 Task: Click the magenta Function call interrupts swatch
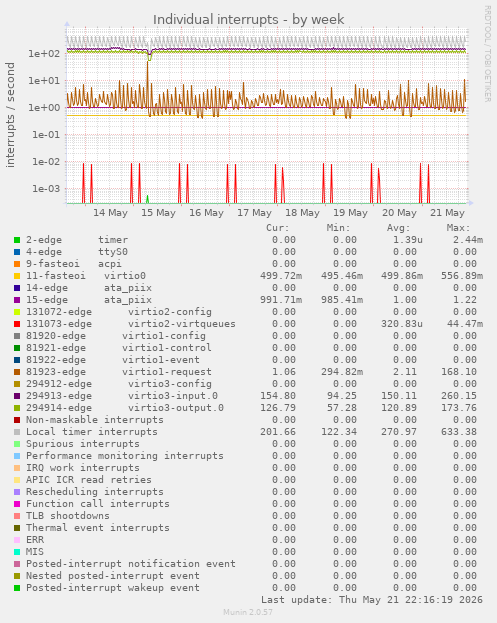coord(17,504)
